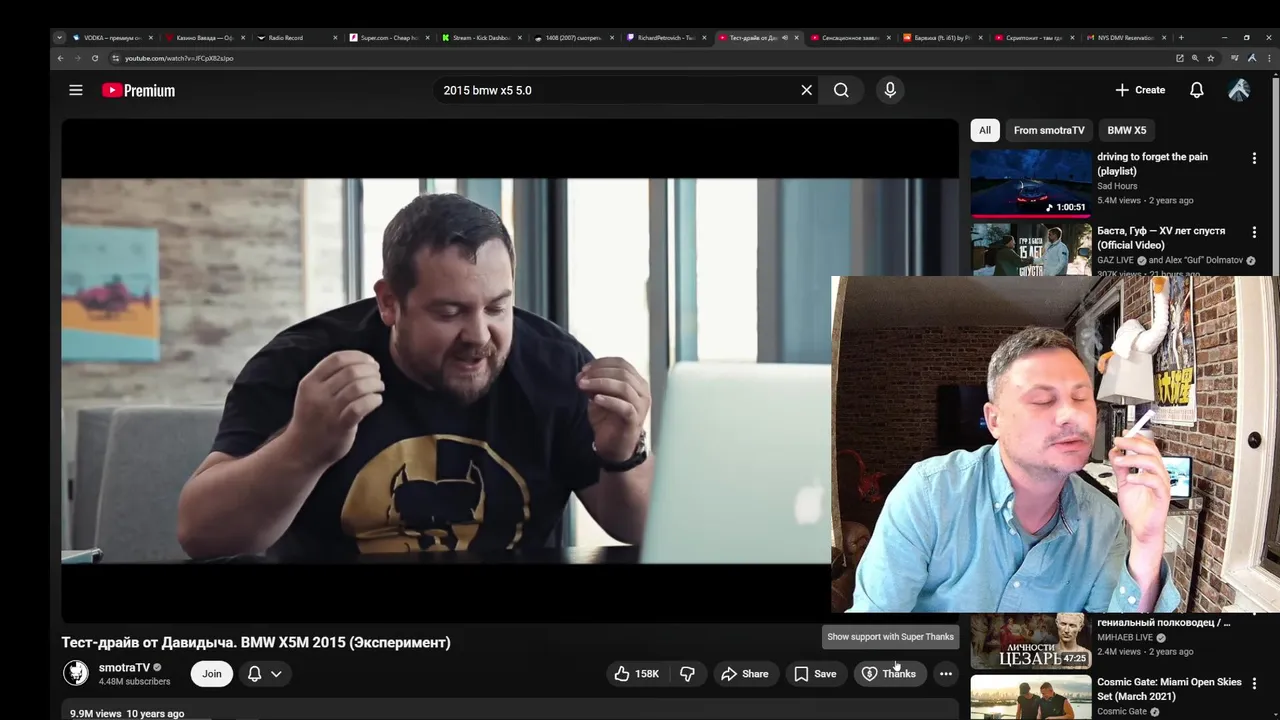
Task: Send Super Thanks with Thanks button
Action: [889, 674]
